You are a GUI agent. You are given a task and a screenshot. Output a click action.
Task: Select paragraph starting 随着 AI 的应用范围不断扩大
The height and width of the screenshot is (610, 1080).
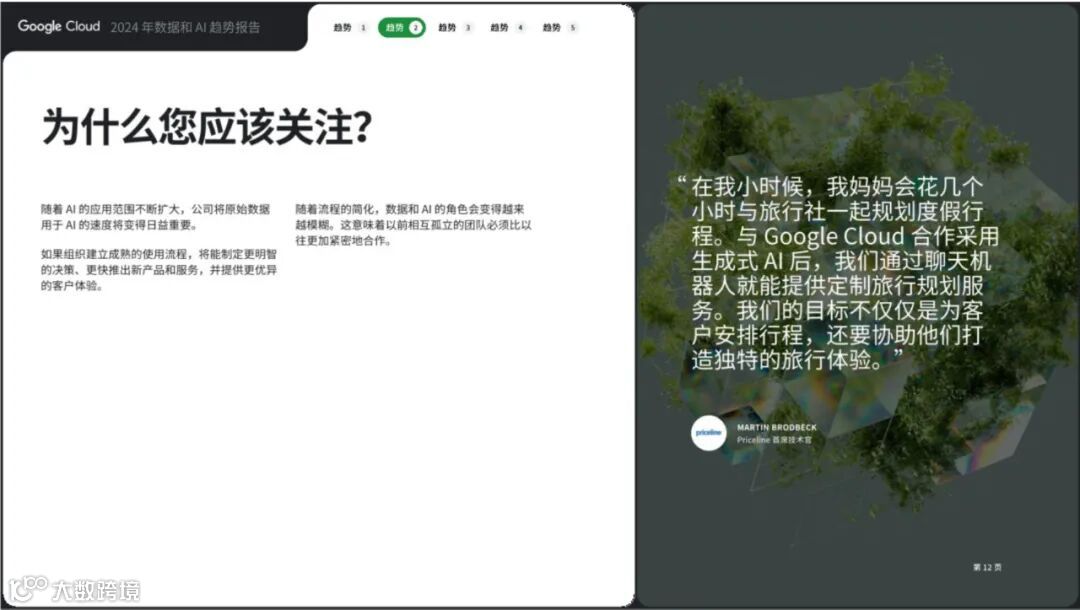156,217
